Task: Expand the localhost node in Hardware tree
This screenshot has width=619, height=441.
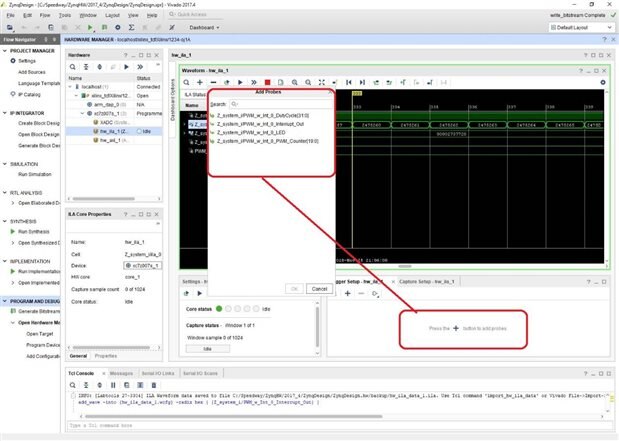Action: (x=72, y=87)
